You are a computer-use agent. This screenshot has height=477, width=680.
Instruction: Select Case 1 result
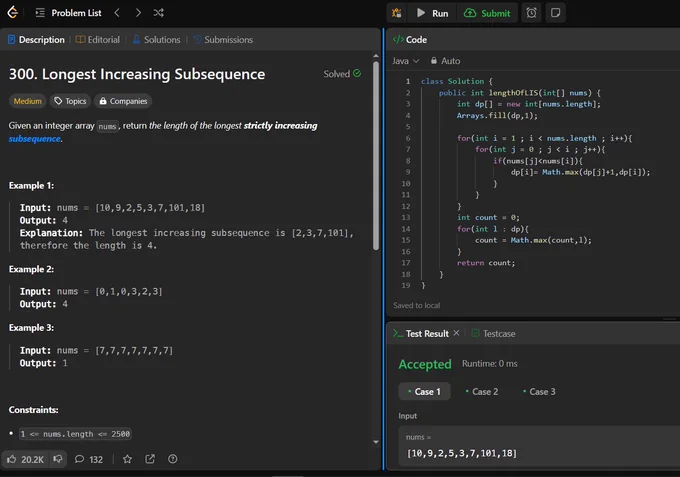pos(425,392)
